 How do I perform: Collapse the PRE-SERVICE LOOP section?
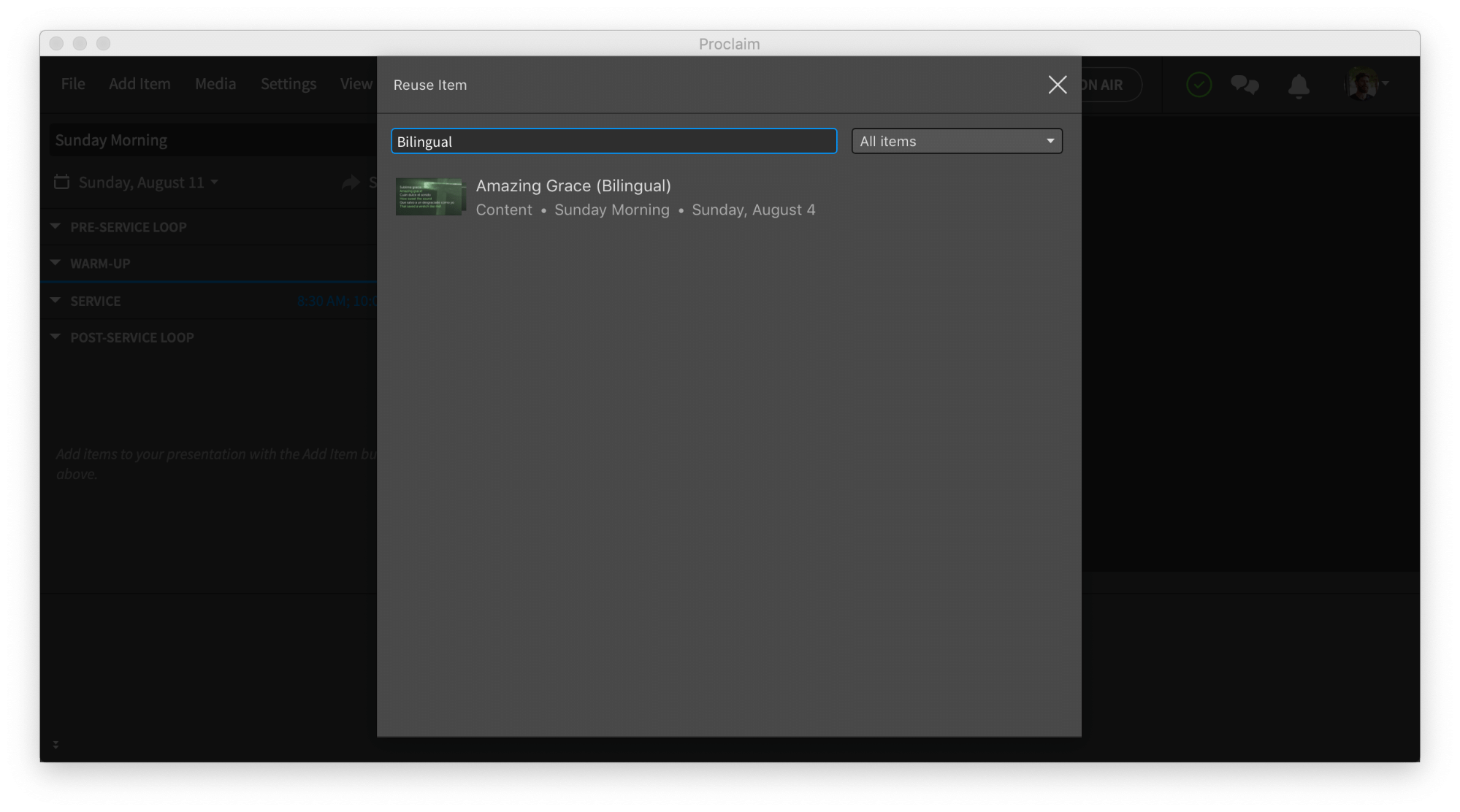tap(56, 226)
